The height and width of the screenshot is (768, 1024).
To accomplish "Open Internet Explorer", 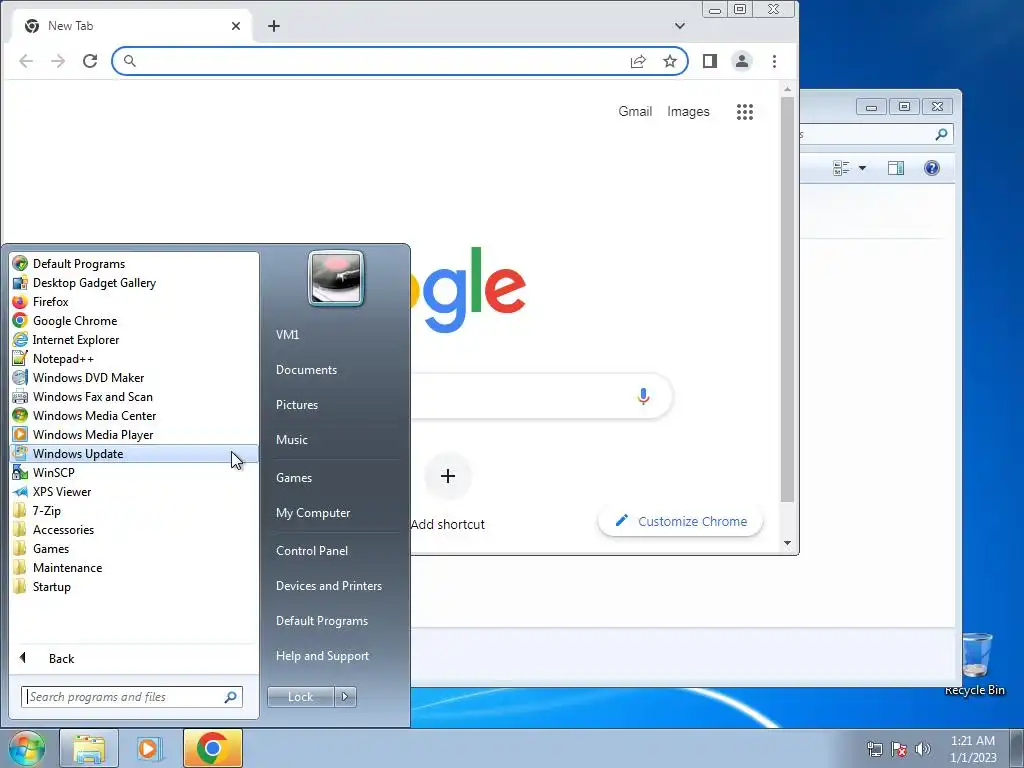I will click(134, 340).
